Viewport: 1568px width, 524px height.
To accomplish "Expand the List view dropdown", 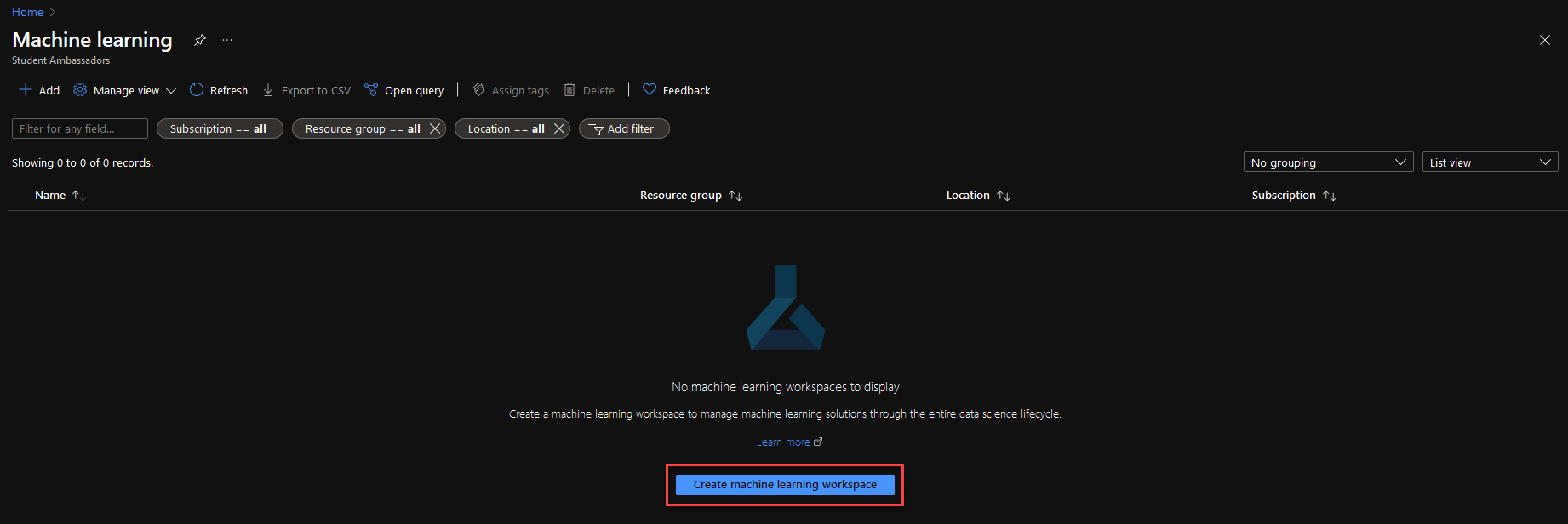I will (x=1491, y=162).
